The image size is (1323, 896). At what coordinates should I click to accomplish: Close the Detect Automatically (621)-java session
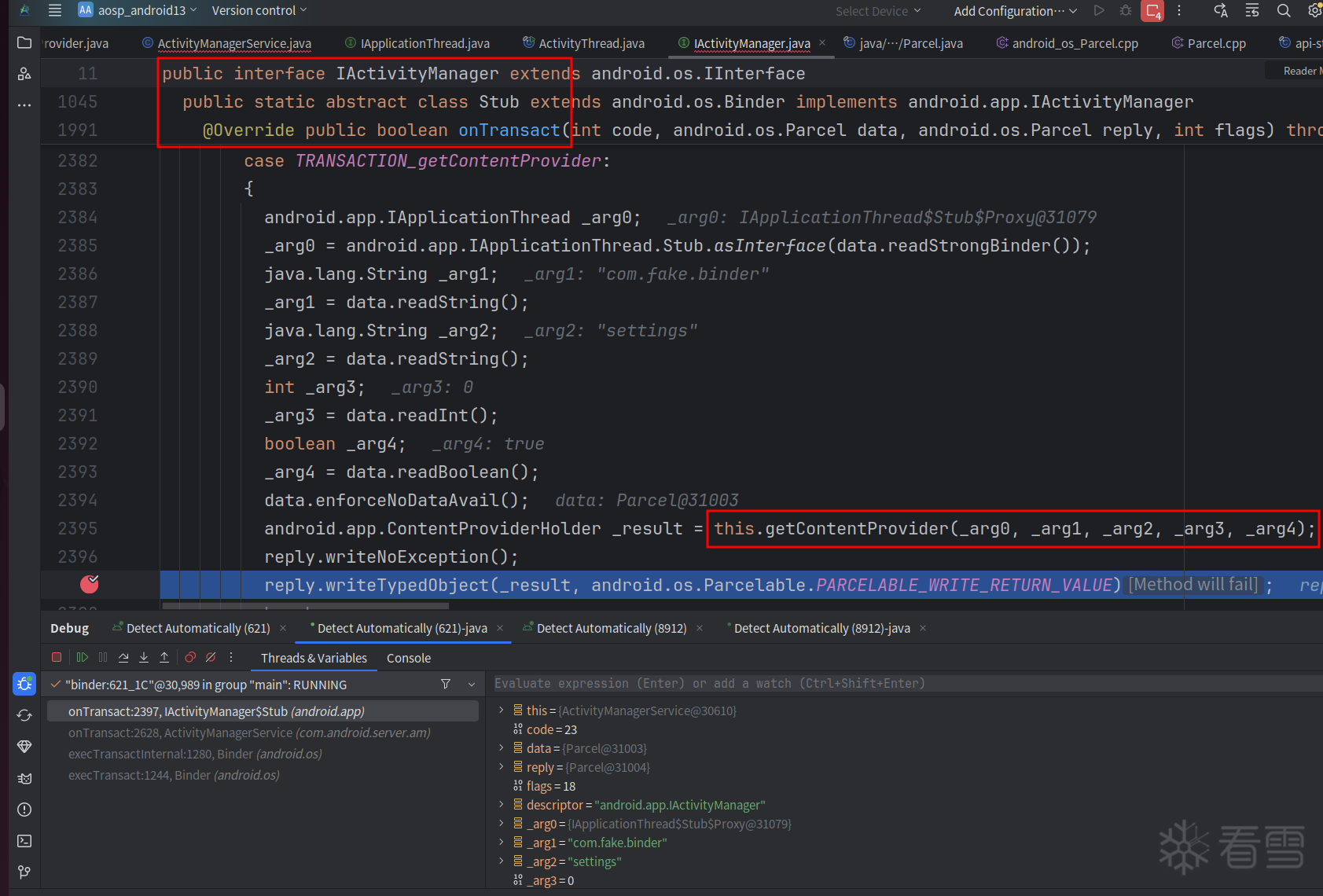tap(500, 628)
